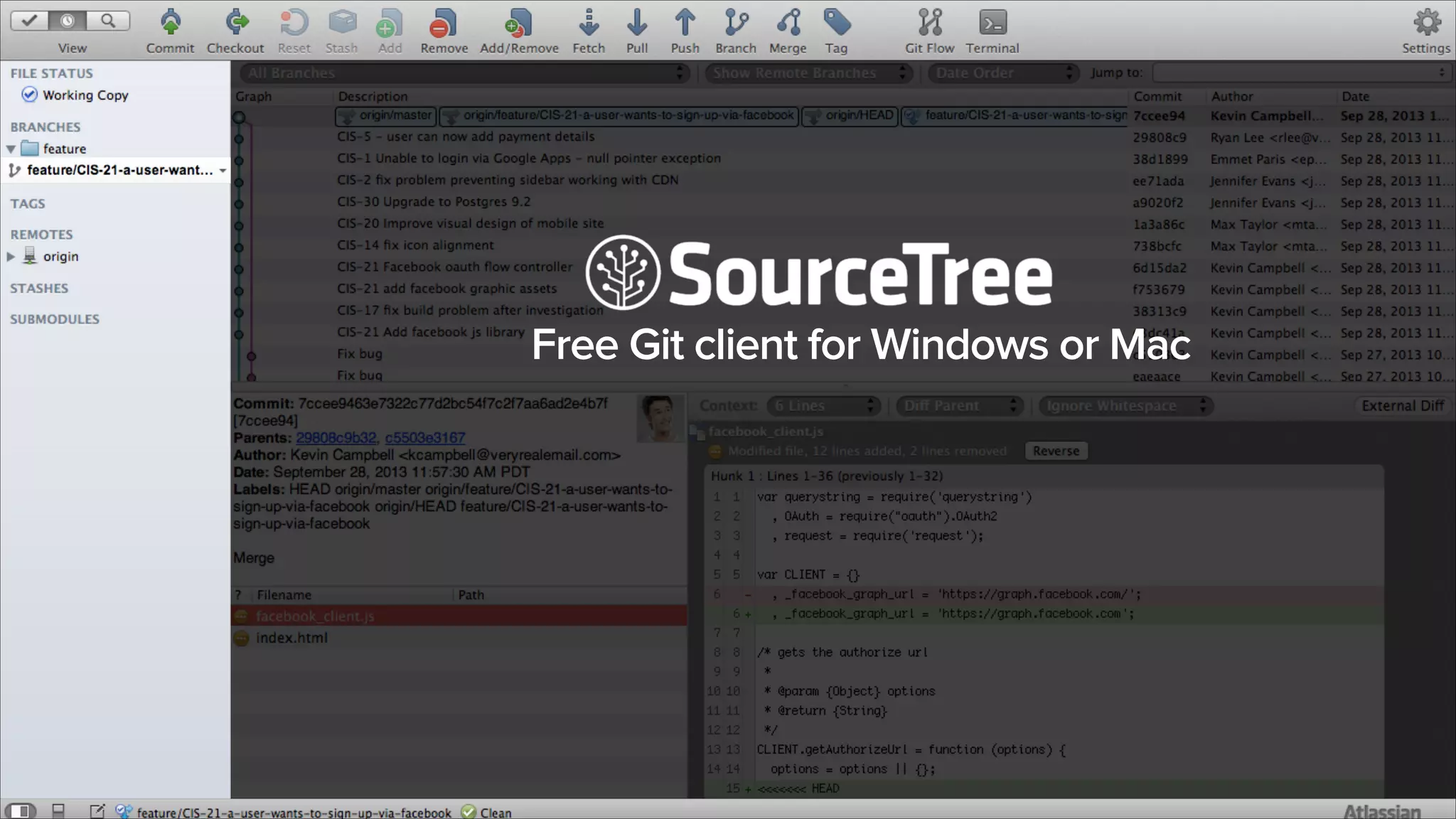Click the compose note icon in status bar
Screen dimensions: 1456x819
(97, 811)
